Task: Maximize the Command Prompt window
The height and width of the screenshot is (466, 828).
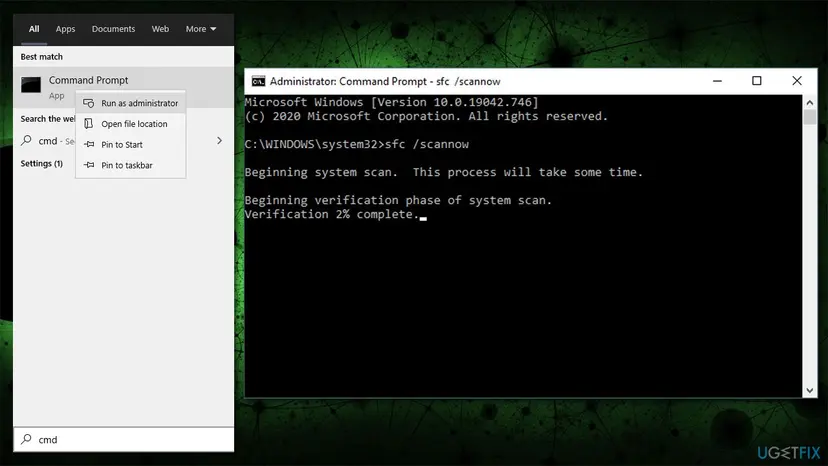Action: coord(757,81)
